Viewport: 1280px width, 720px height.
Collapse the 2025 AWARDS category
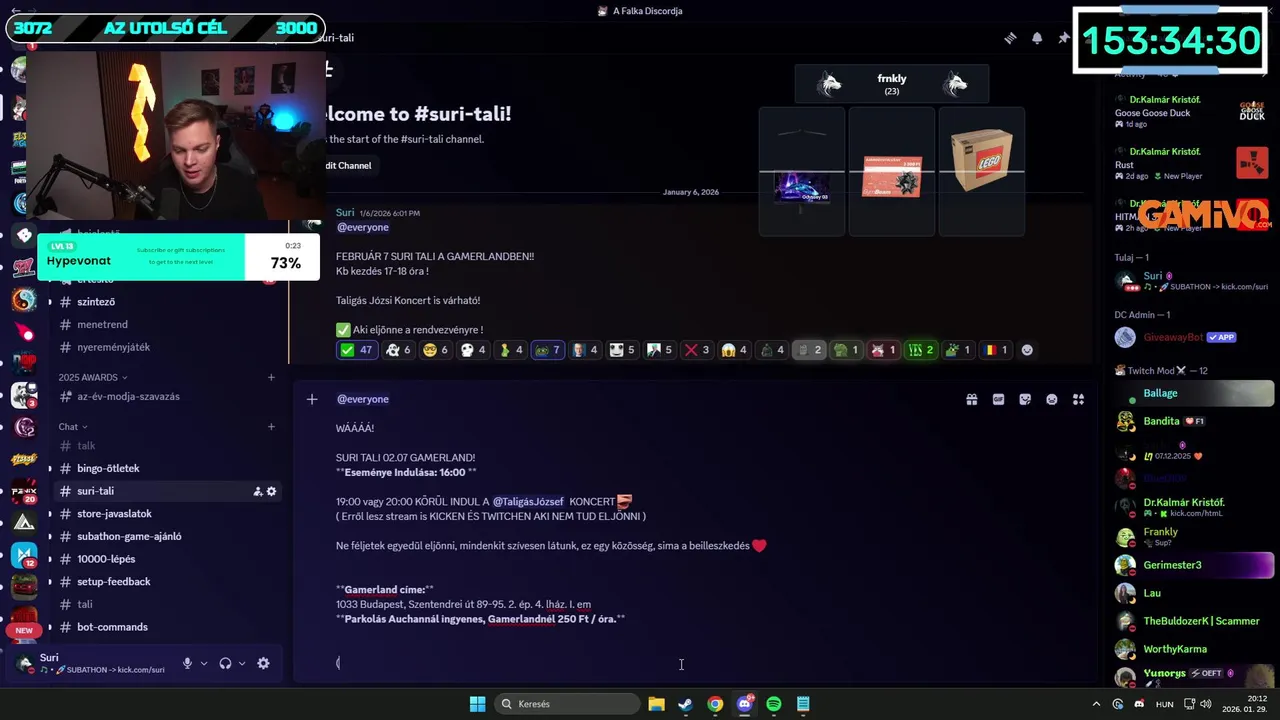click(x=93, y=377)
